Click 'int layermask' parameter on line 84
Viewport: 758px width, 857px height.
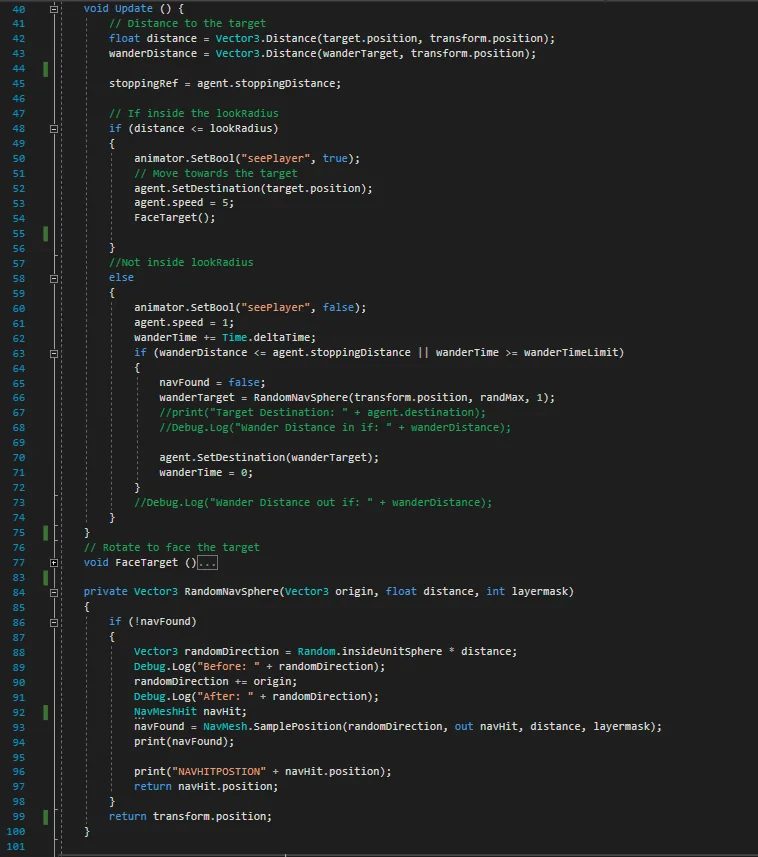point(527,591)
